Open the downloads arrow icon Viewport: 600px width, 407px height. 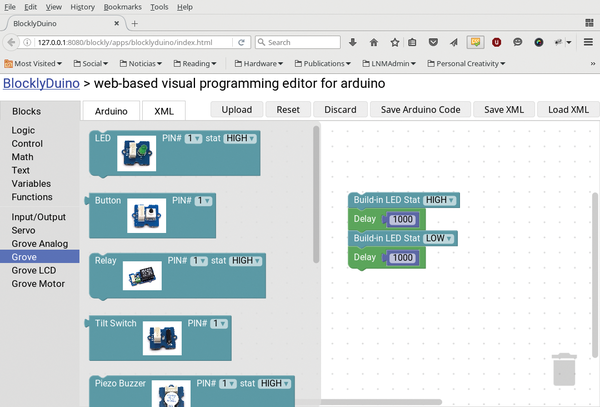pyautogui.click(x=353, y=42)
